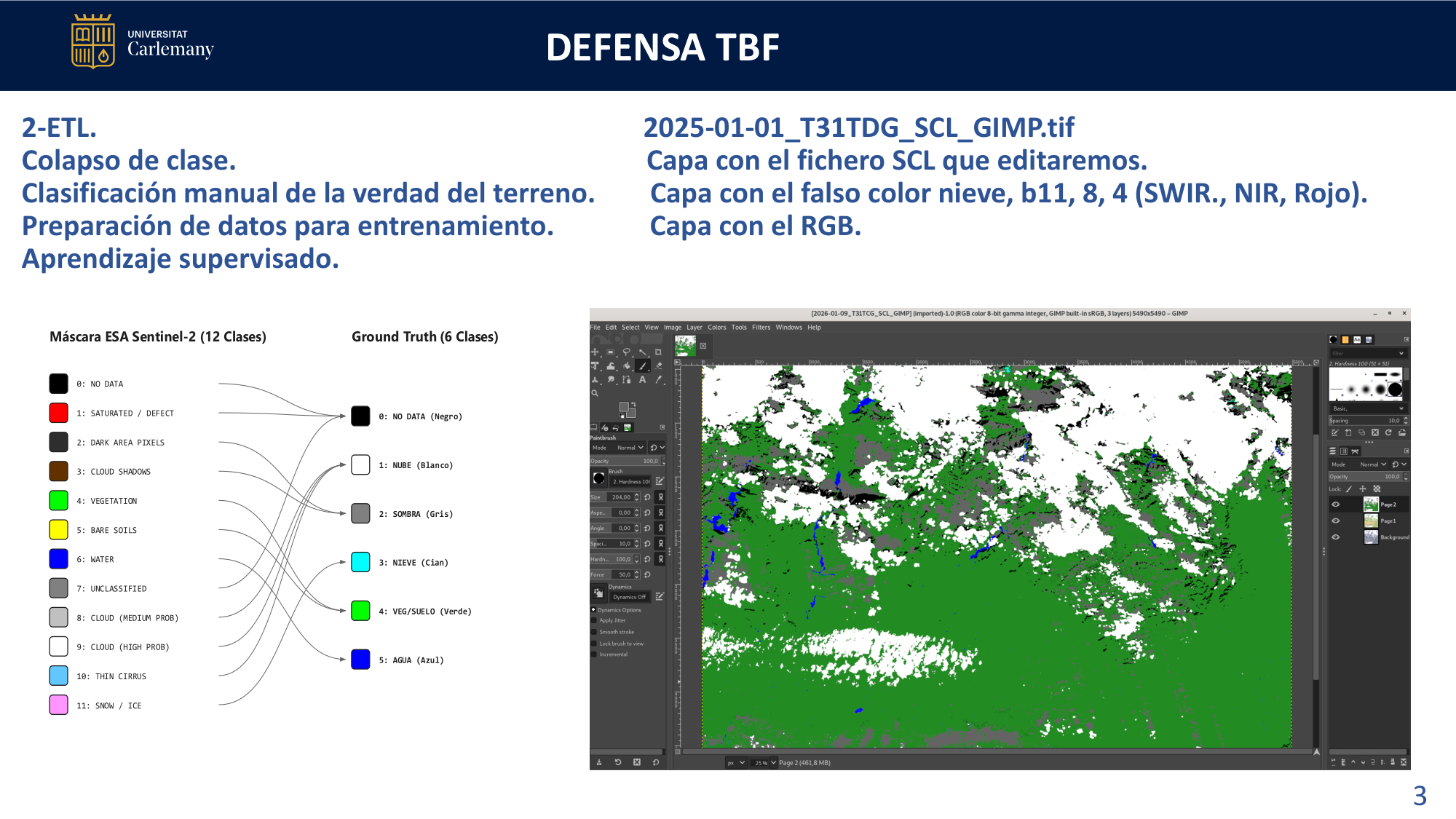Select the Smudge tool
Screen dimensions: 1456x819
click(x=611, y=379)
